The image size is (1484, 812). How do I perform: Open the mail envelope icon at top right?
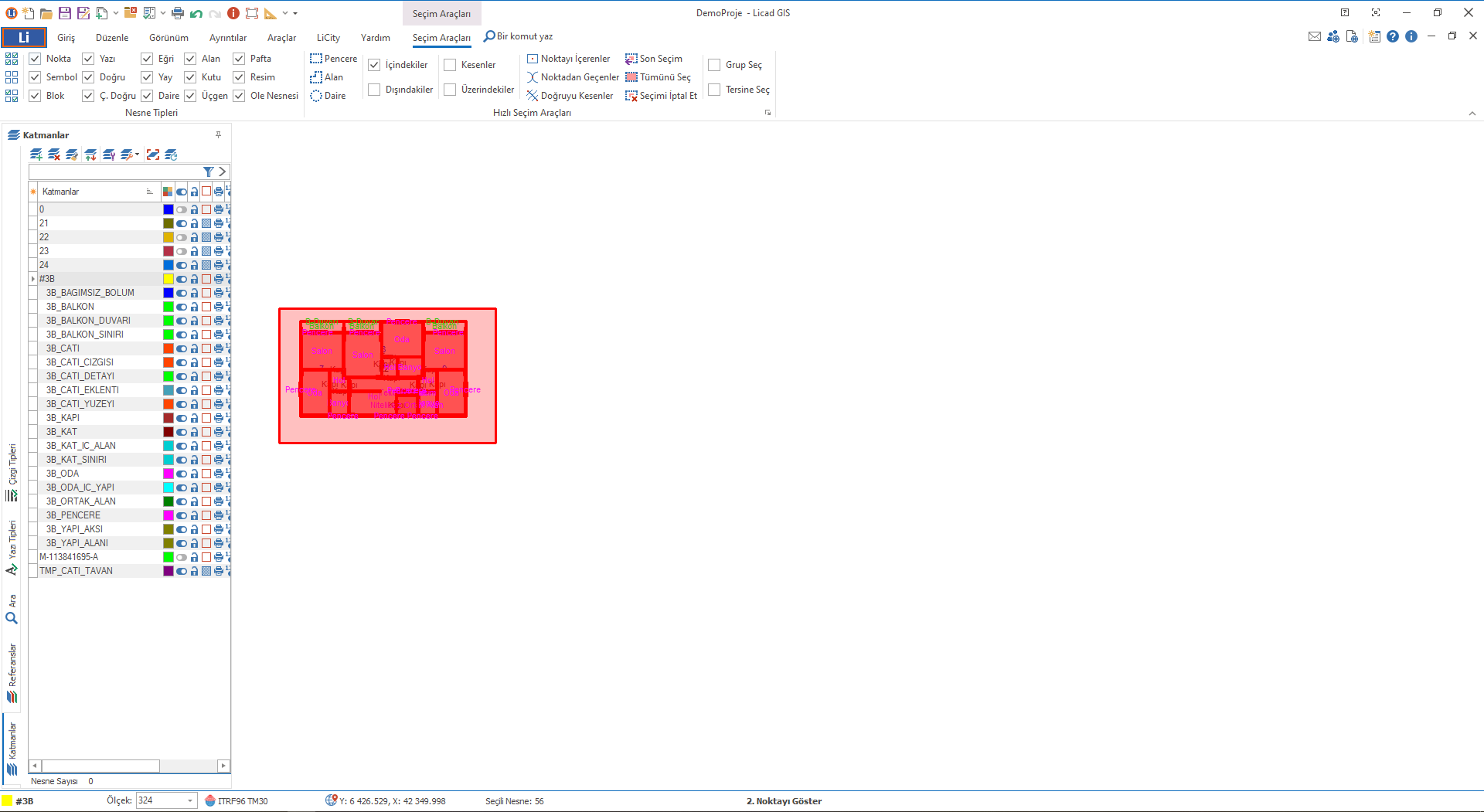pos(1315,36)
